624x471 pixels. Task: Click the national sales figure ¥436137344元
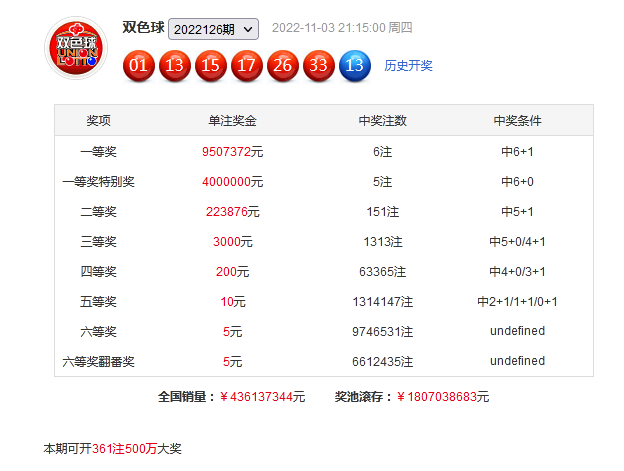point(262,397)
